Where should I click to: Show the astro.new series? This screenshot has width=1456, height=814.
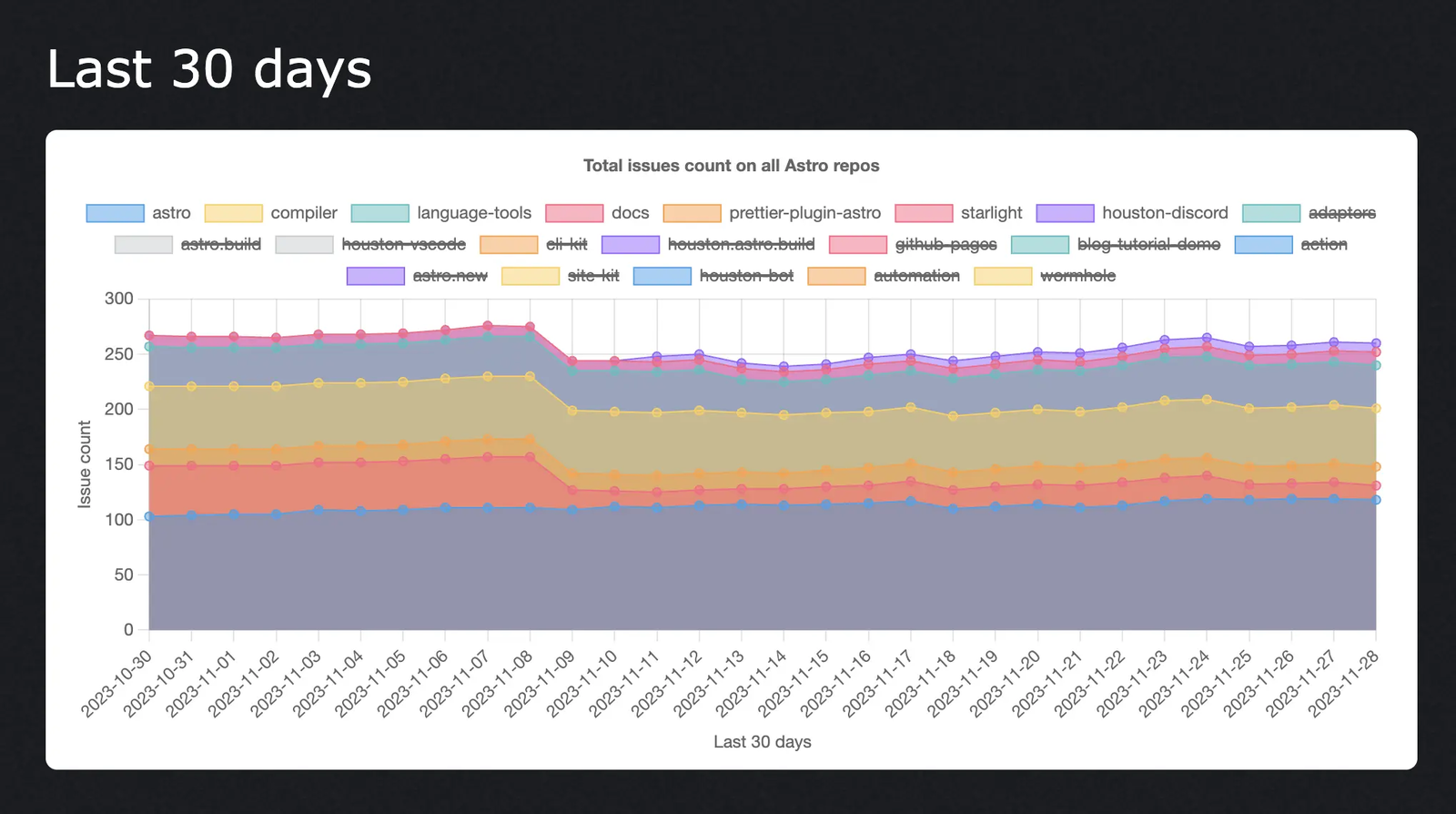pyautogui.click(x=376, y=276)
